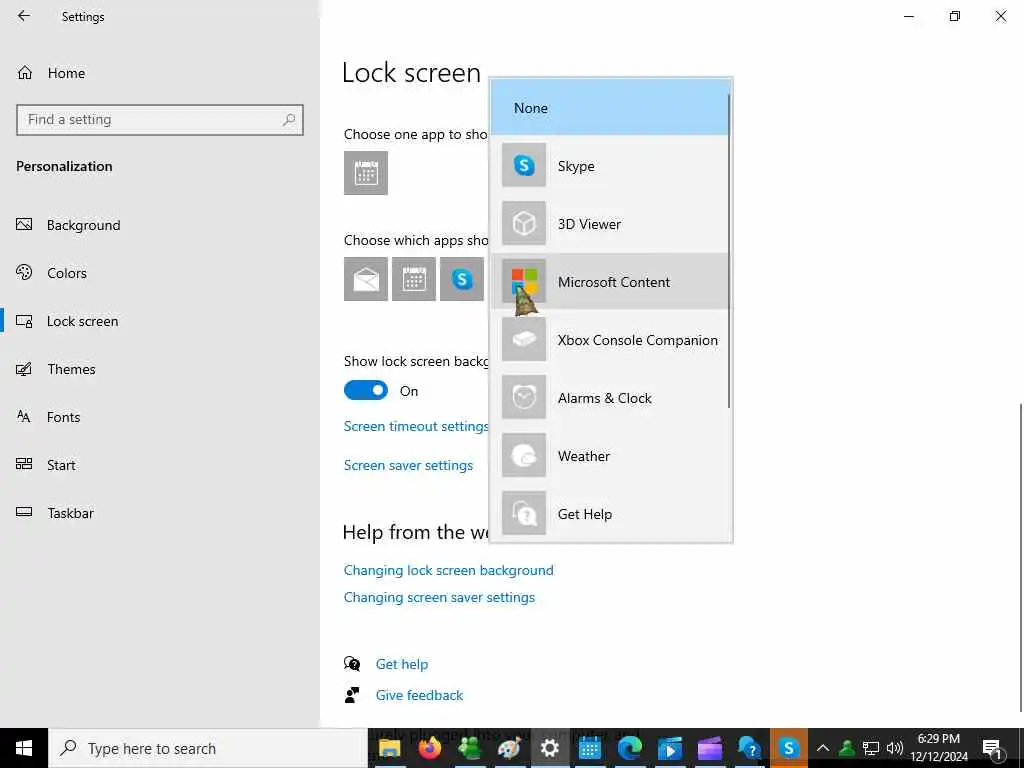
Task: Open the notification action center
Action: 992,748
